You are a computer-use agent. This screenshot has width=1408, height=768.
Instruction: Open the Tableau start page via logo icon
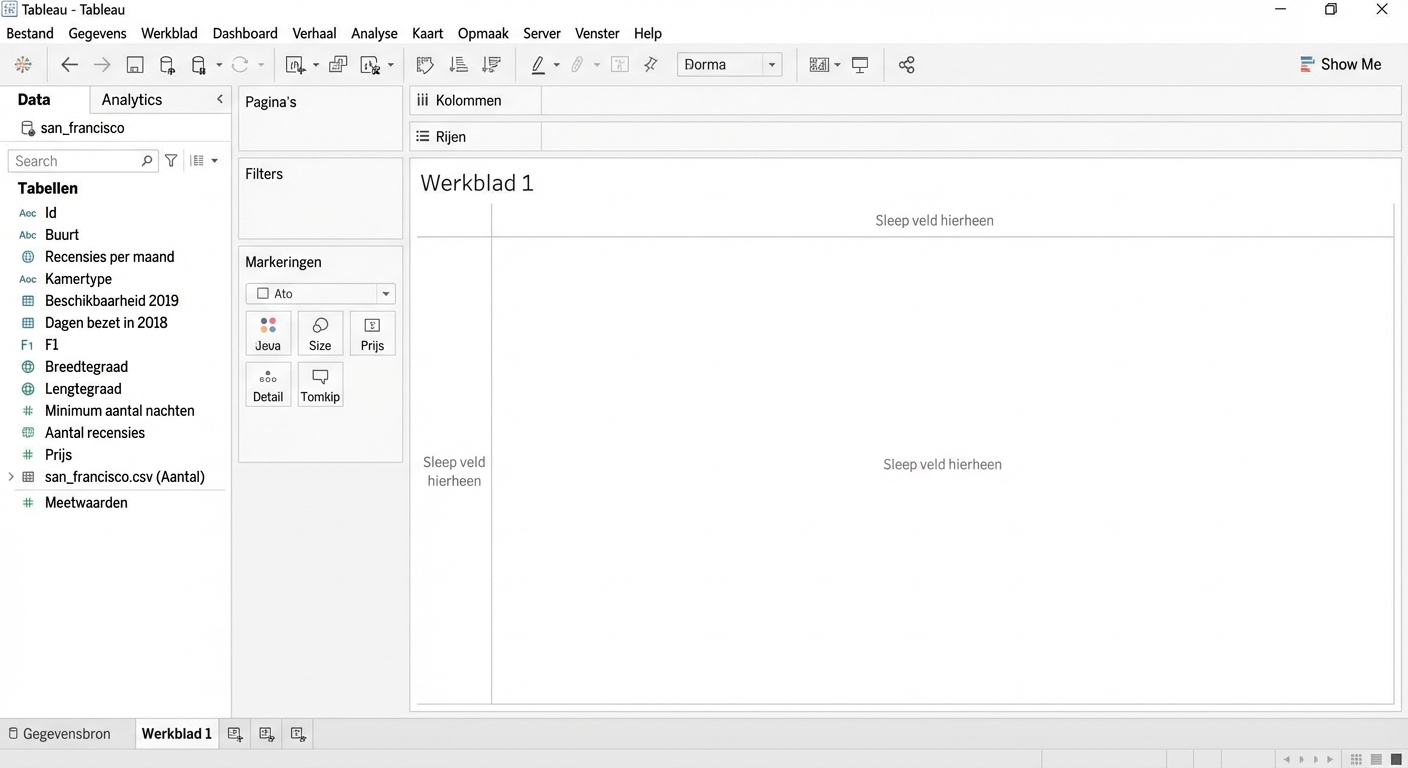tap(23, 64)
